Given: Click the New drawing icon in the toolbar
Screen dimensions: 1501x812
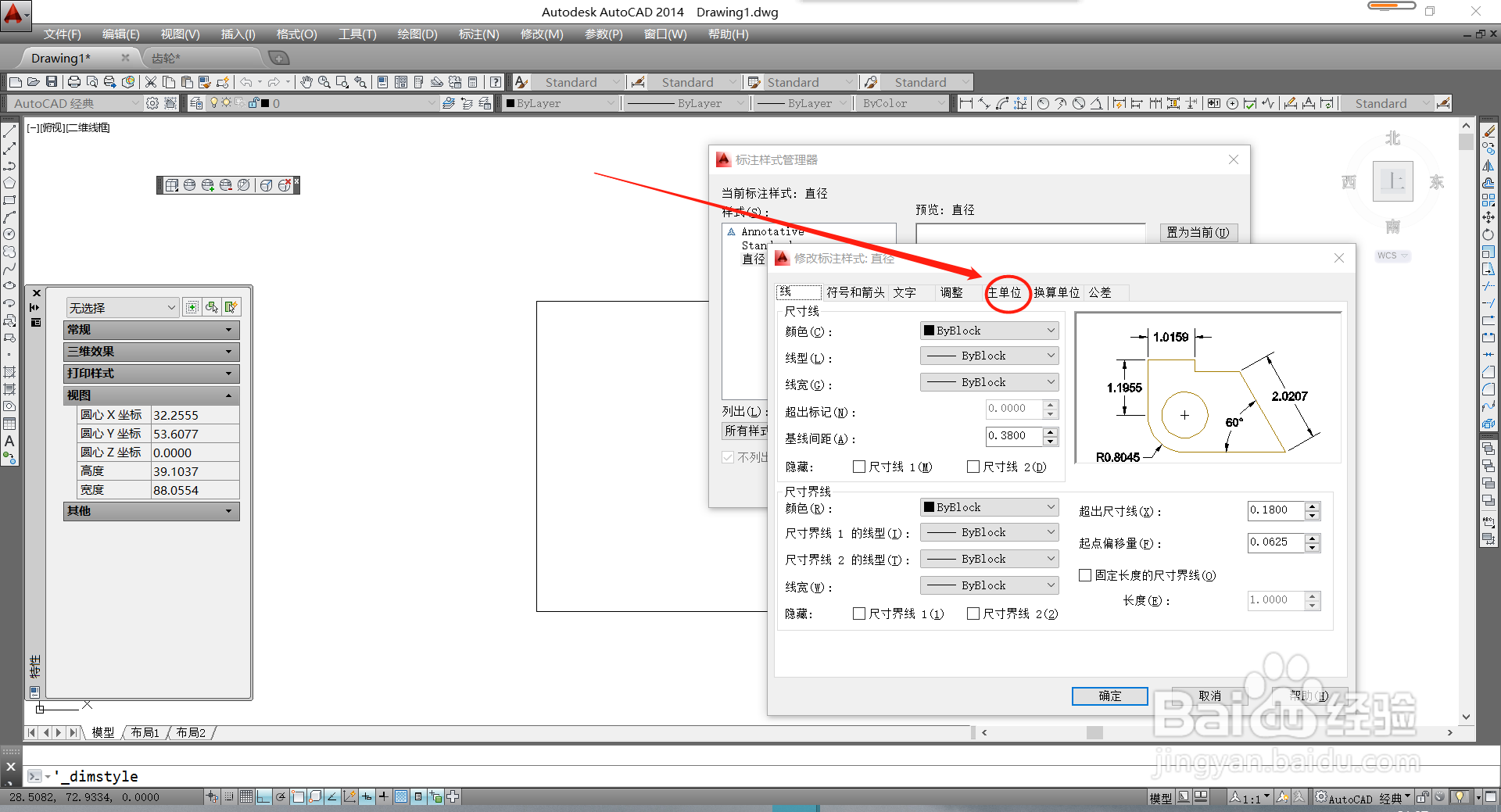Looking at the screenshot, I should pos(16,82).
